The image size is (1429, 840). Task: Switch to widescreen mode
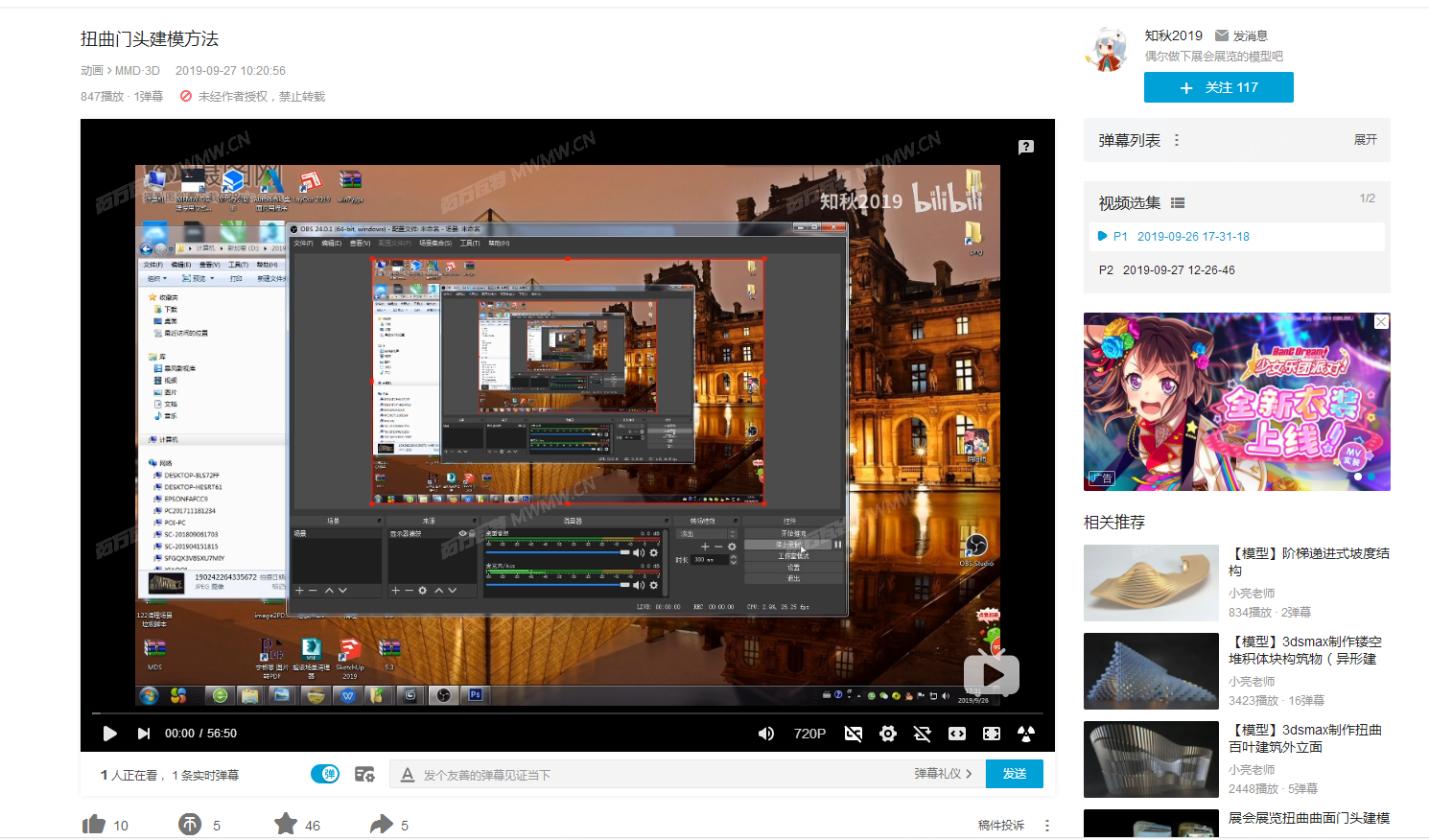pyautogui.click(x=957, y=734)
